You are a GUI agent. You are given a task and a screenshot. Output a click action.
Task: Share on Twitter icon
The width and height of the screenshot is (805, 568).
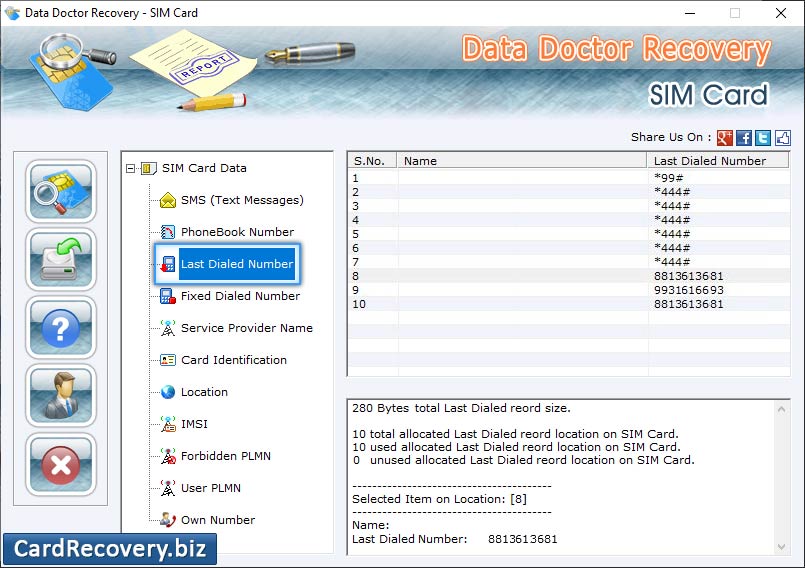[x=763, y=138]
